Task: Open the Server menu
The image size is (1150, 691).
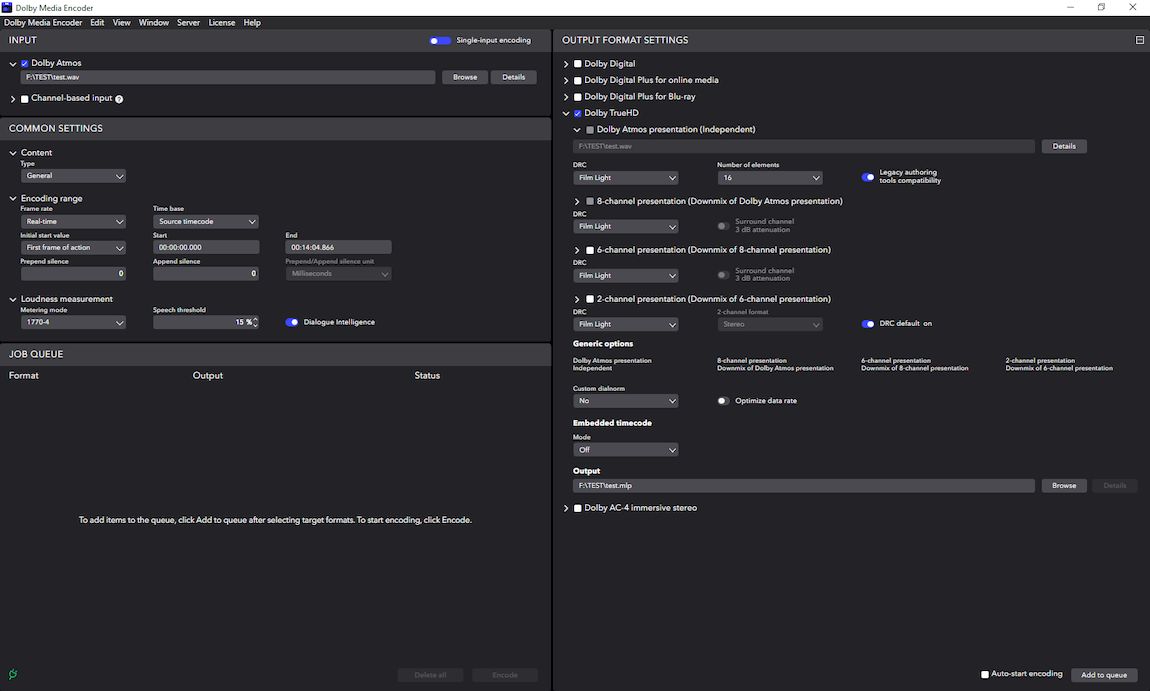Action: pyautogui.click(x=188, y=22)
